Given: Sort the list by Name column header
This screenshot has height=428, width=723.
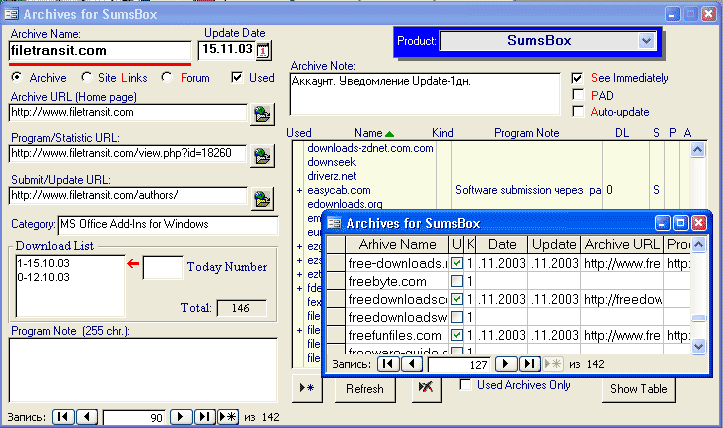Looking at the screenshot, I should 368,133.
